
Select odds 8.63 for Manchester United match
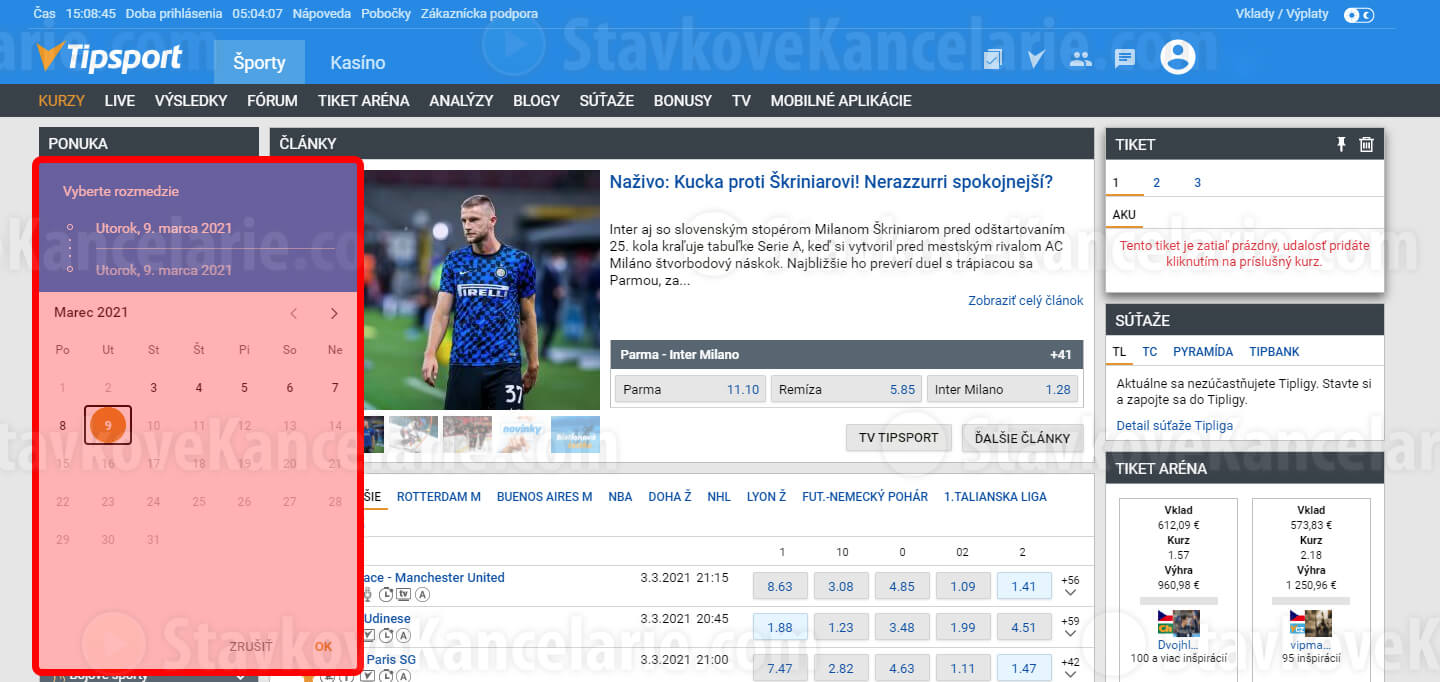pyautogui.click(x=779, y=586)
